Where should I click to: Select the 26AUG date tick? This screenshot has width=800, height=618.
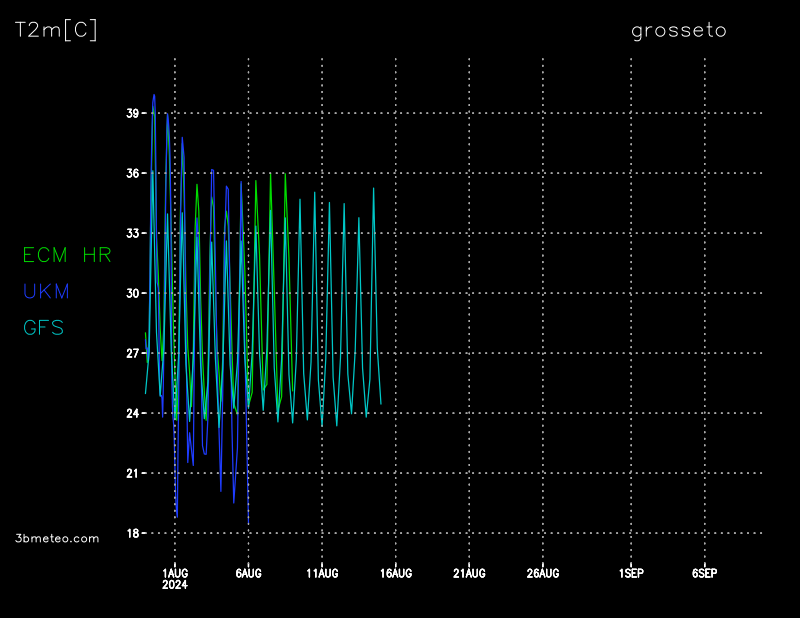(543, 573)
